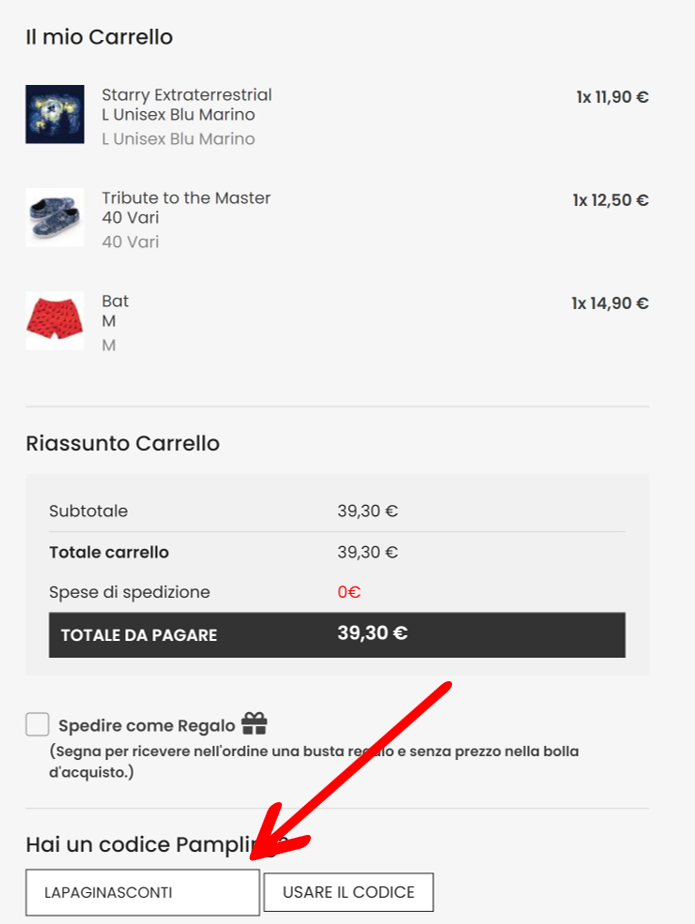This screenshot has width=695, height=924.
Task: Click the TOTALE DA PAGARE bar
Action: [337, 634]
